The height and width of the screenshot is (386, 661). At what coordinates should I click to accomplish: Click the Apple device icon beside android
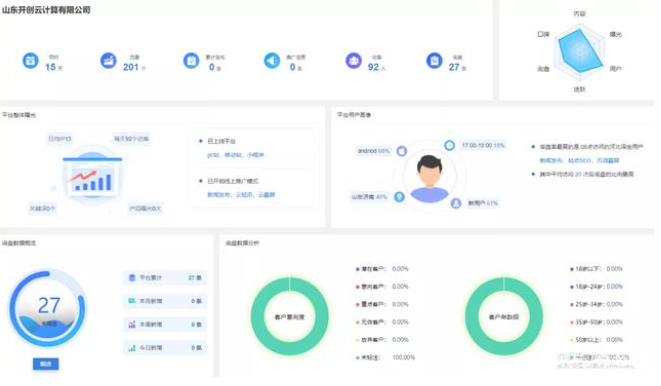[x=402, y=151]
